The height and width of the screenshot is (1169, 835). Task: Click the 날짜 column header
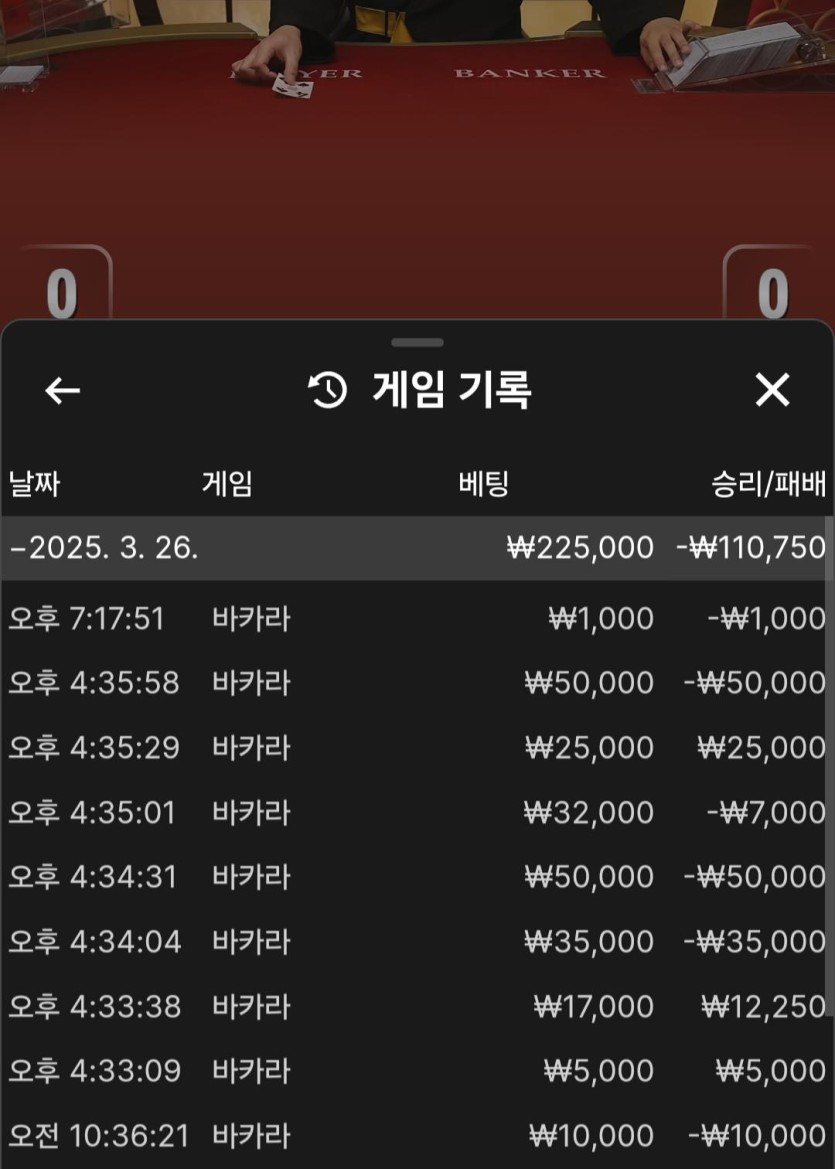(35, 485)
